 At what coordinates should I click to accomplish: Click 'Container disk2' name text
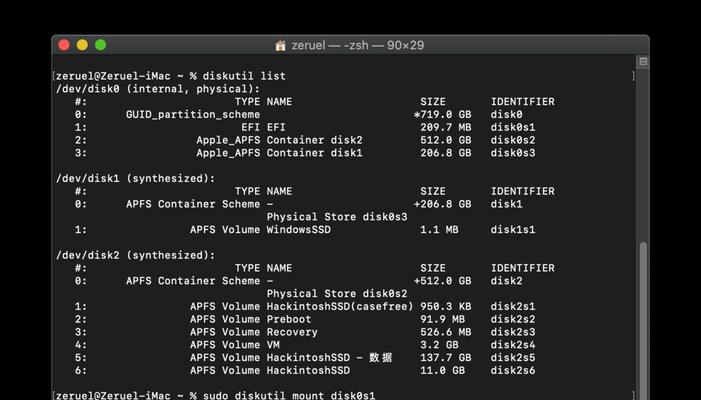(x=315, y=140)
